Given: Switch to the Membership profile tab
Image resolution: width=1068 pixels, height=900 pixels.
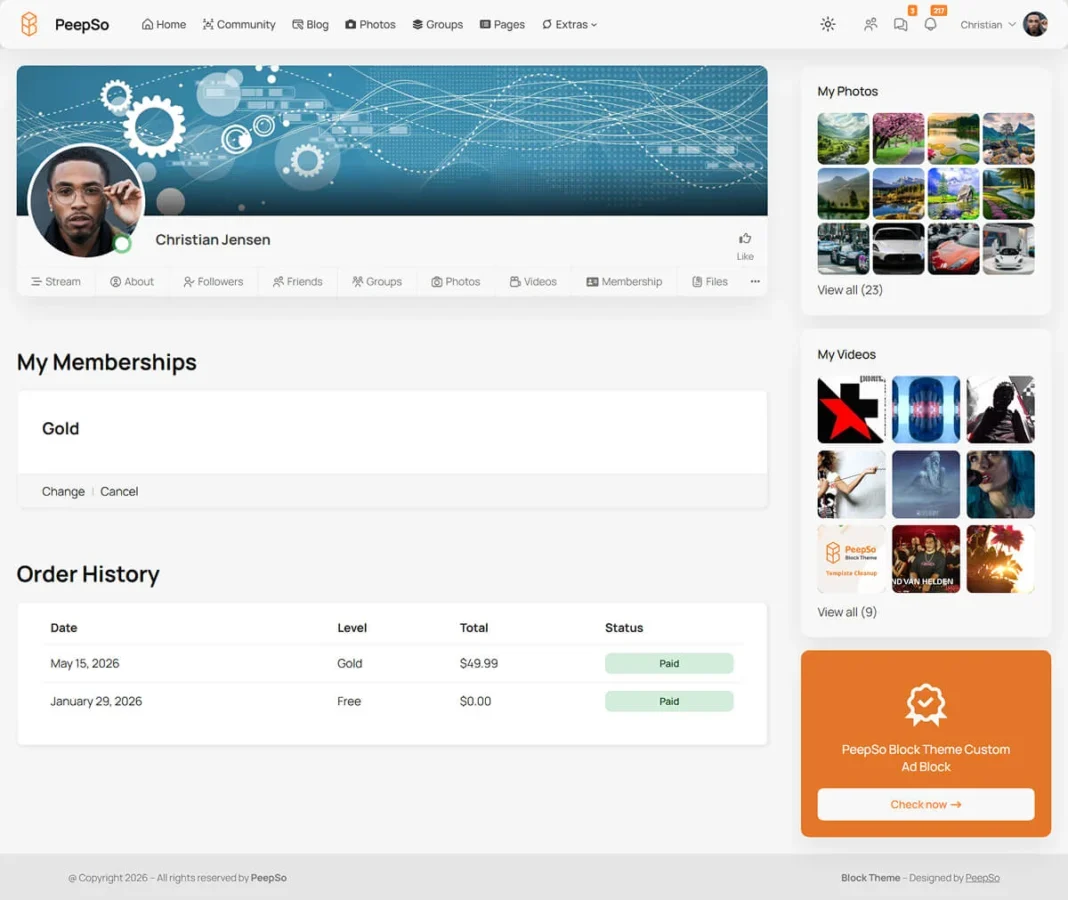Looking at the screenshot, I should (x=624, y=281).
